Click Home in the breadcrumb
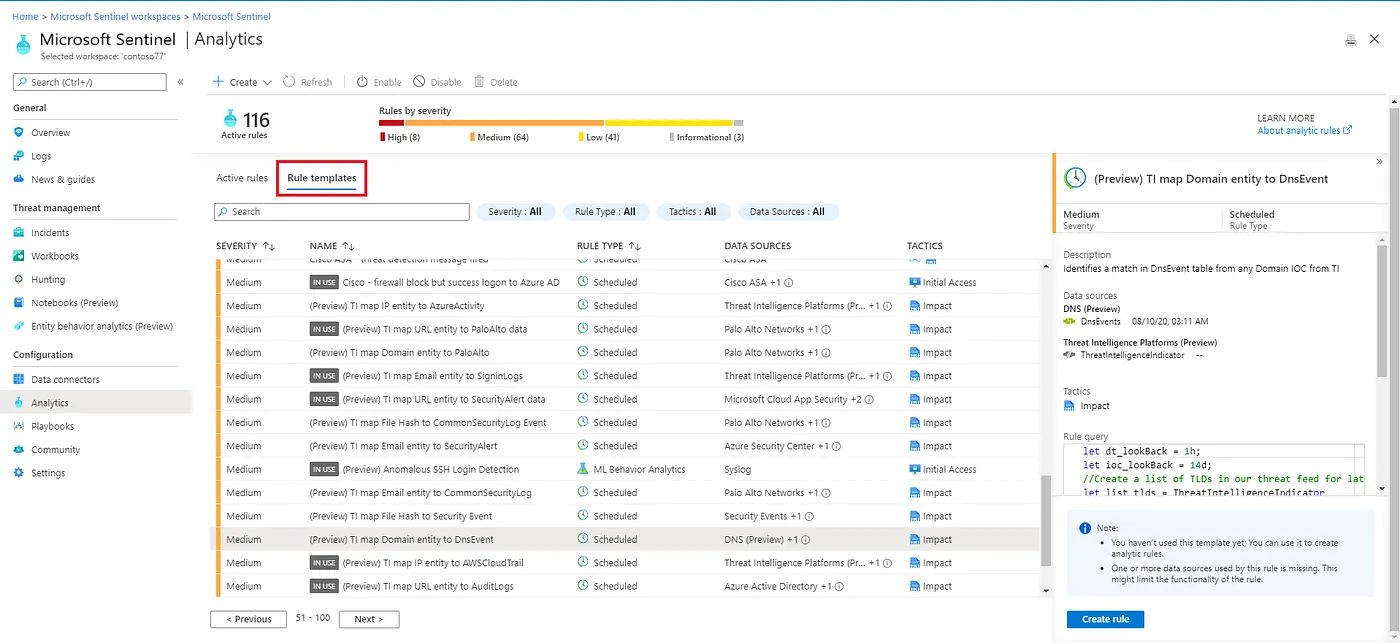 (25, 17)
